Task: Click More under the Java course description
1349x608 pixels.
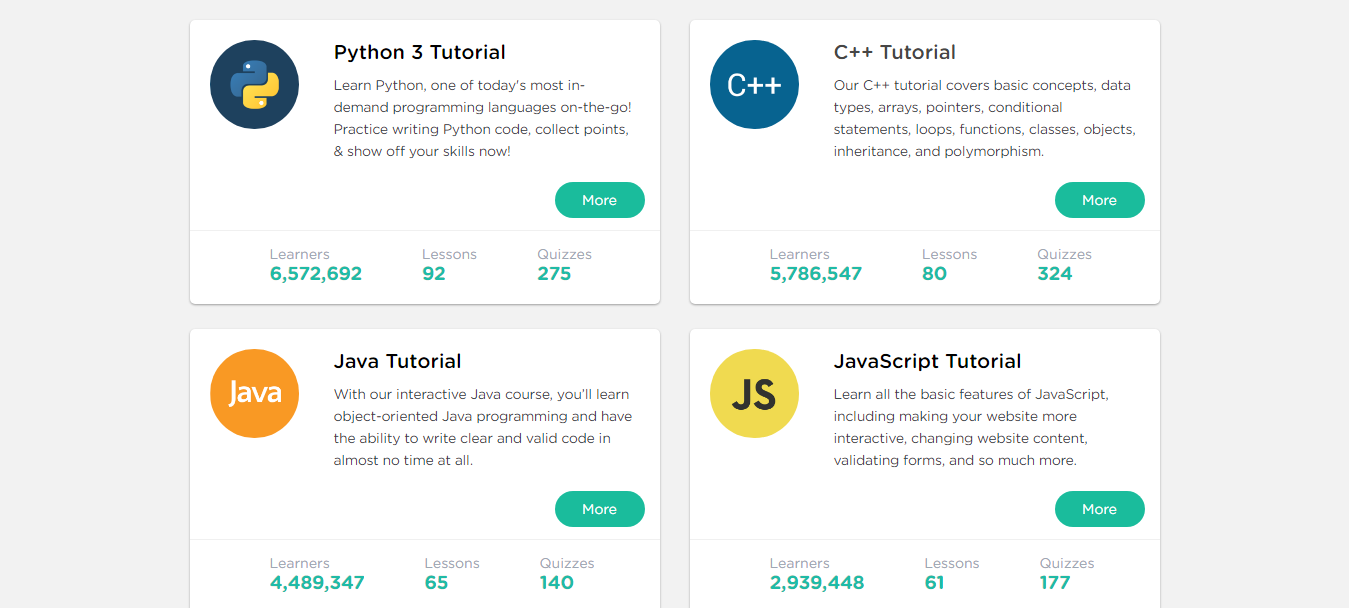Action: click(x=599, y=509)
